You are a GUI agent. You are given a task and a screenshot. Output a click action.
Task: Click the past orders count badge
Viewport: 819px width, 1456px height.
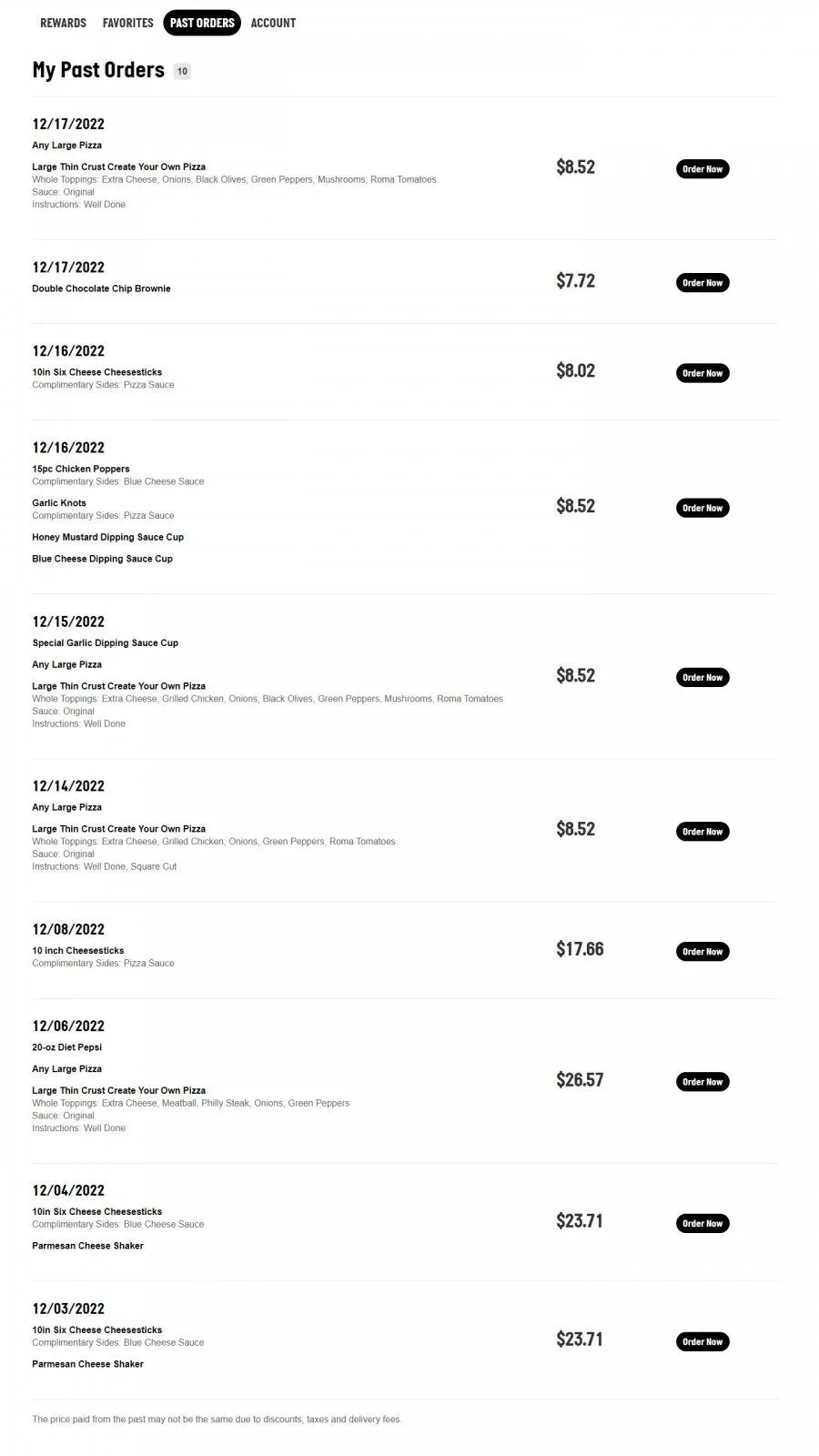pos(182,71)
